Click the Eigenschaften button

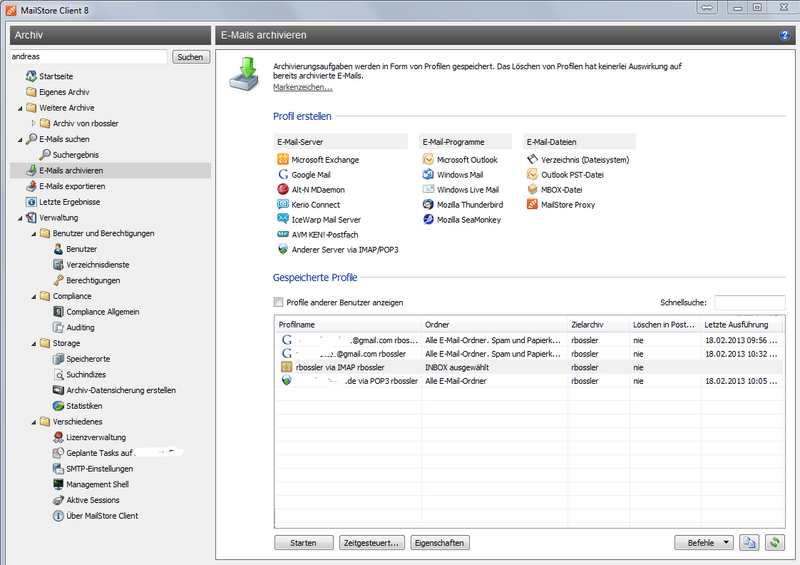point(439,543)
